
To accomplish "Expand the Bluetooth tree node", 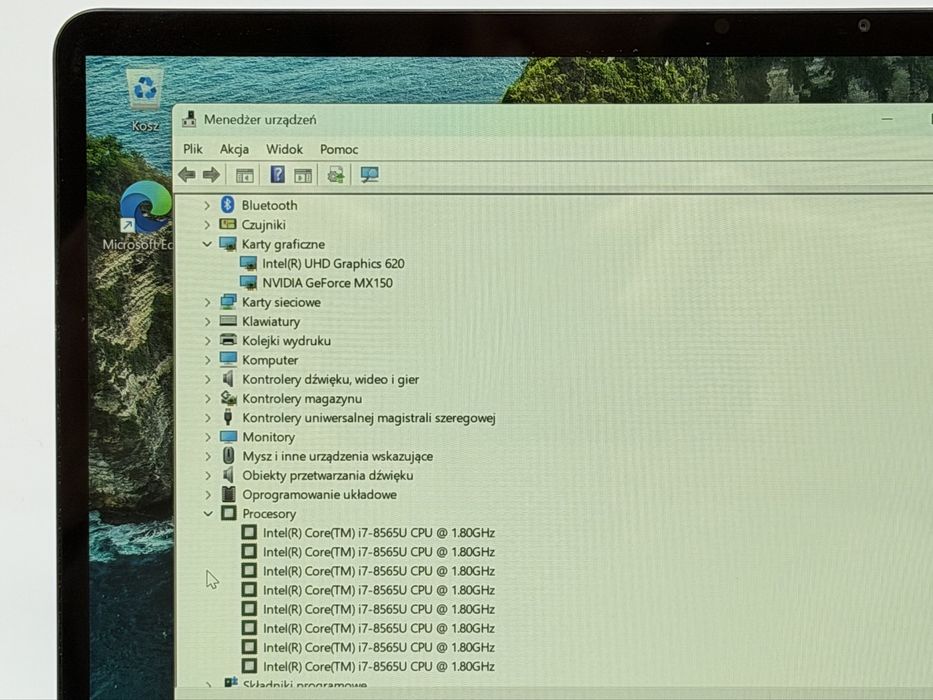I will [207, 205].
